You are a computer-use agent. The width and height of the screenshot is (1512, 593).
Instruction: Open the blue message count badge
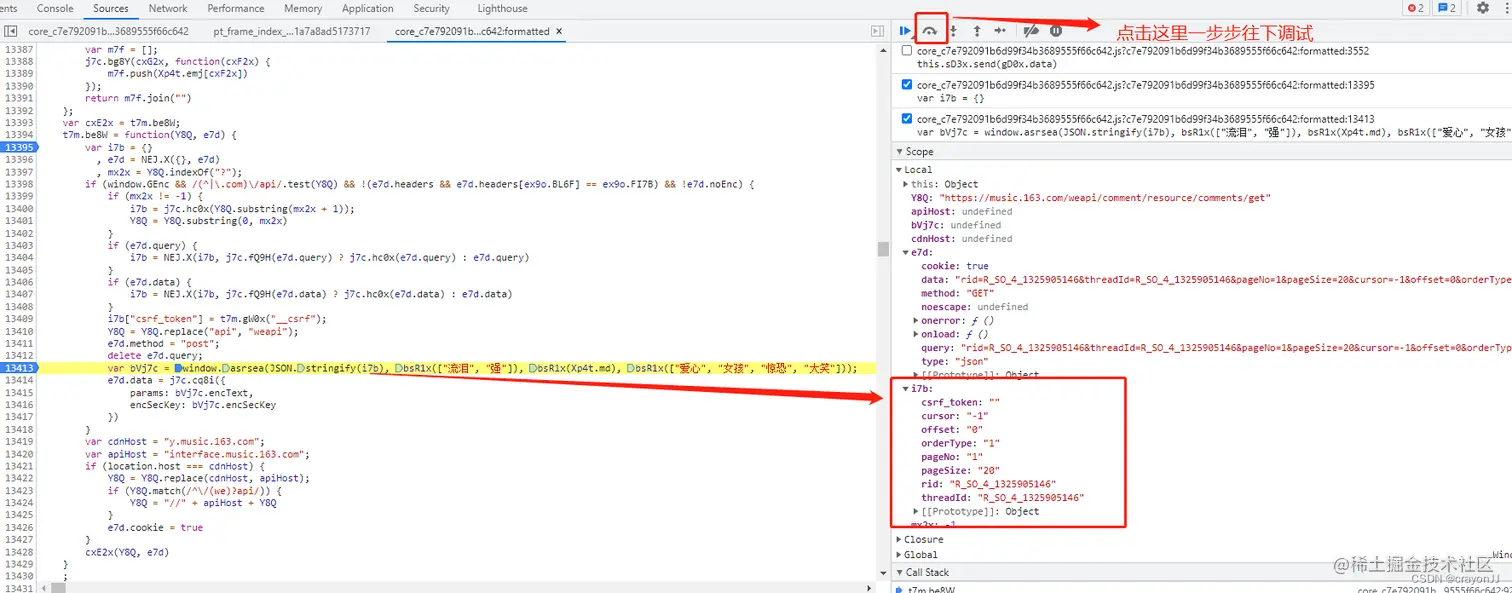pos(1447,8)
